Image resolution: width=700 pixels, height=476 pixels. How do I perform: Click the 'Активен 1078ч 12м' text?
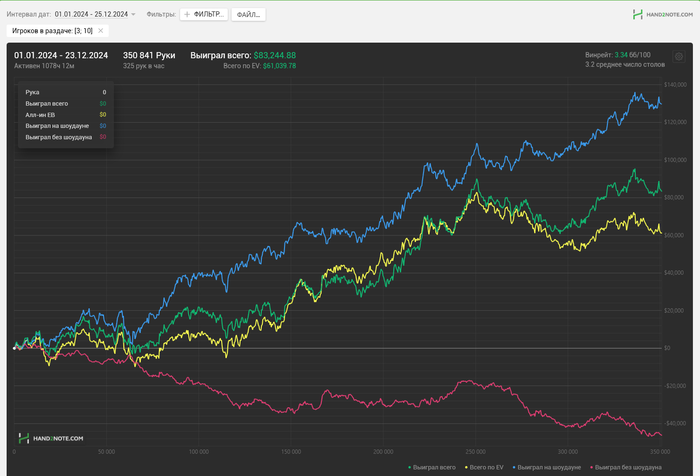pyautogui.click(x=44, y=66)
